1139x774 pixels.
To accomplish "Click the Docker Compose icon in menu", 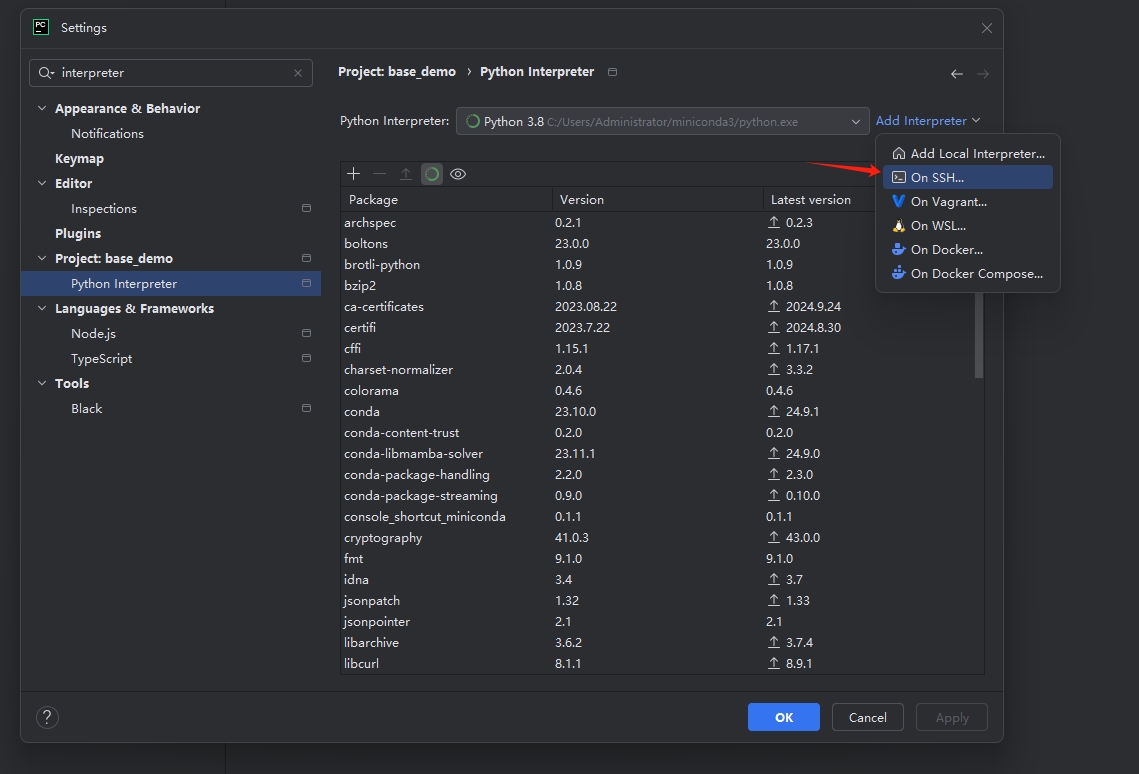I will [899, 274].
